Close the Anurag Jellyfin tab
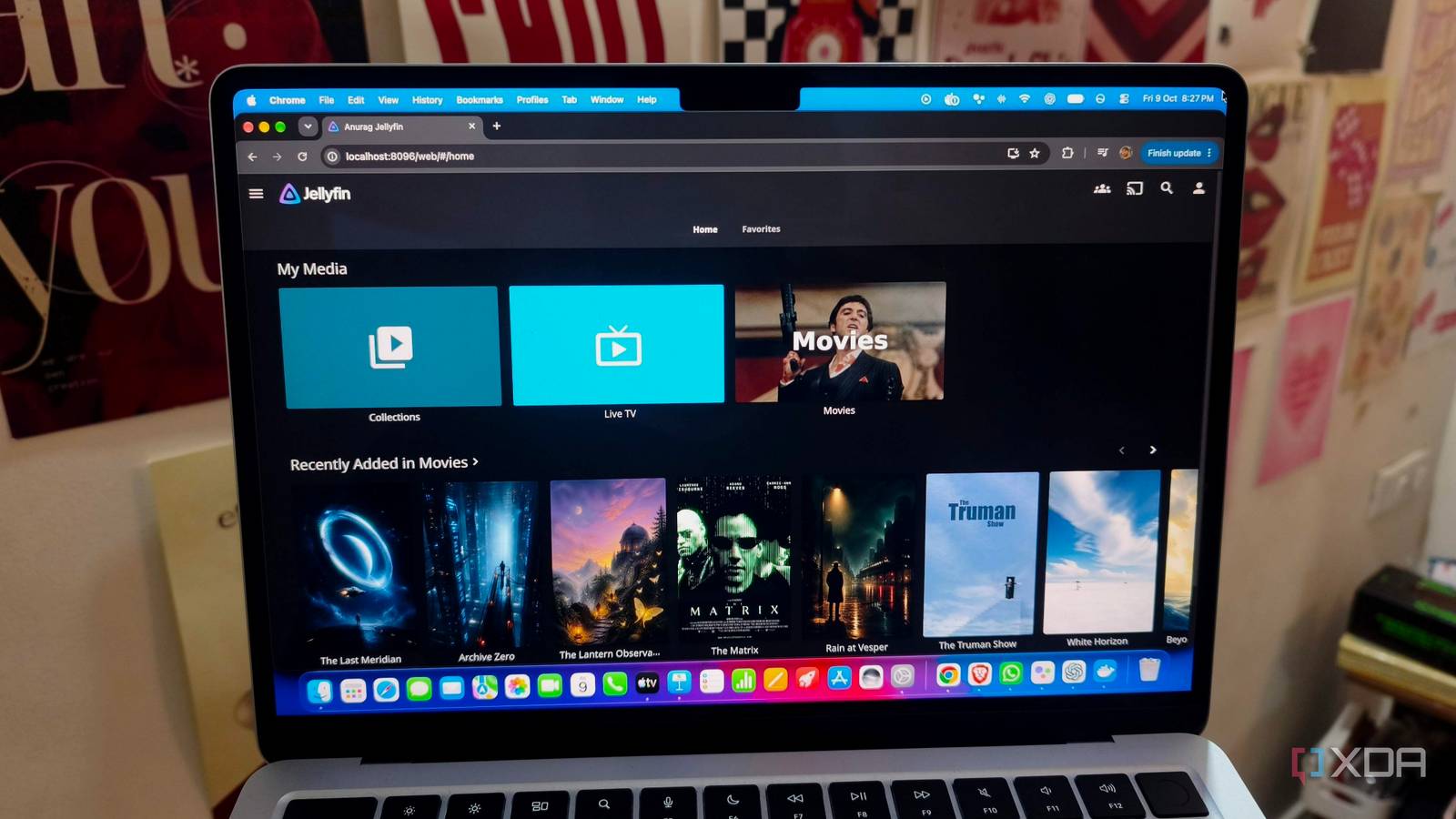Viewport: 1456px width, 819px height. point(472,126)
